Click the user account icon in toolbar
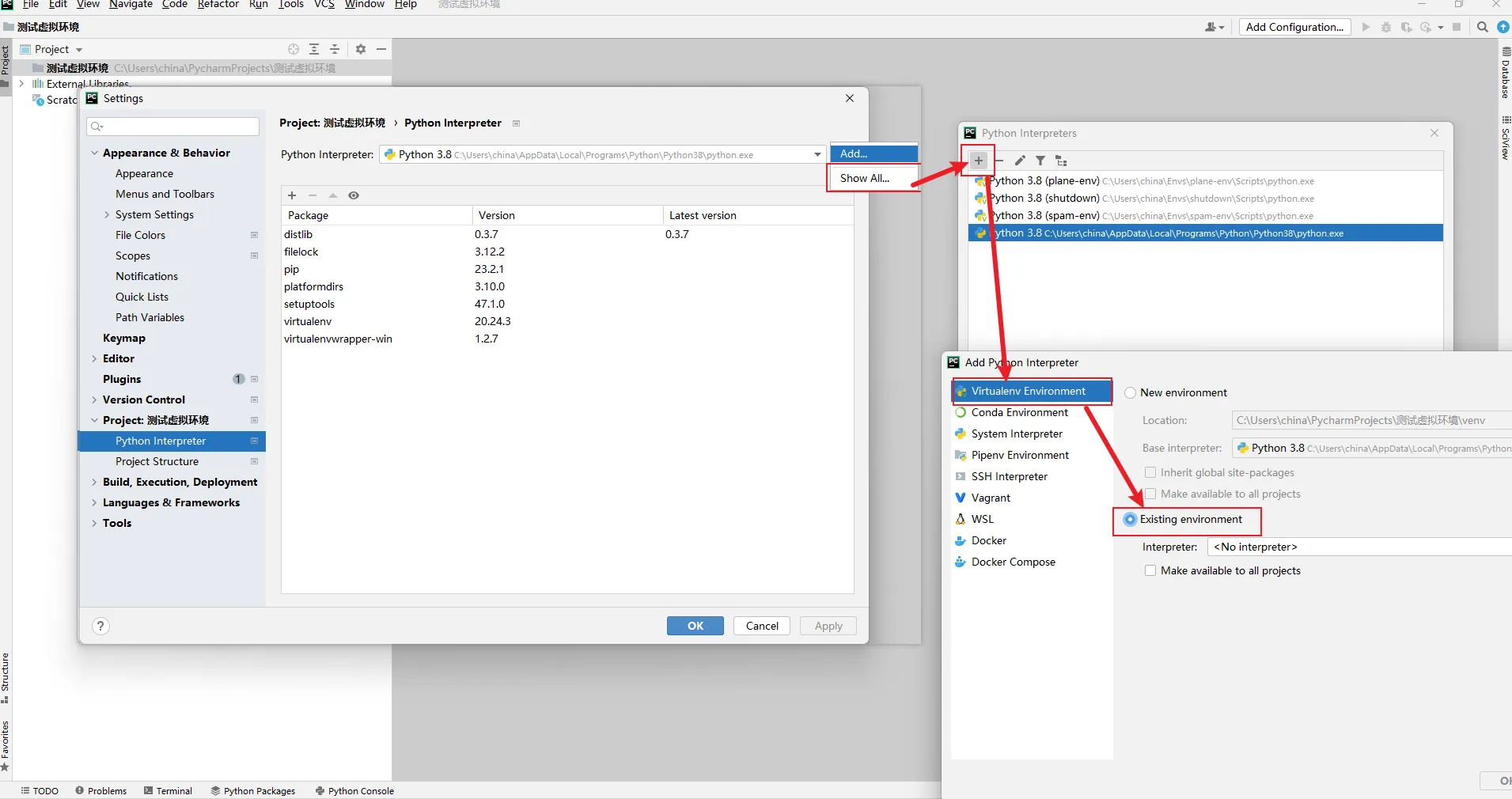The height and width of the screenshot is (799, 1512). [x=1215, y=27]
